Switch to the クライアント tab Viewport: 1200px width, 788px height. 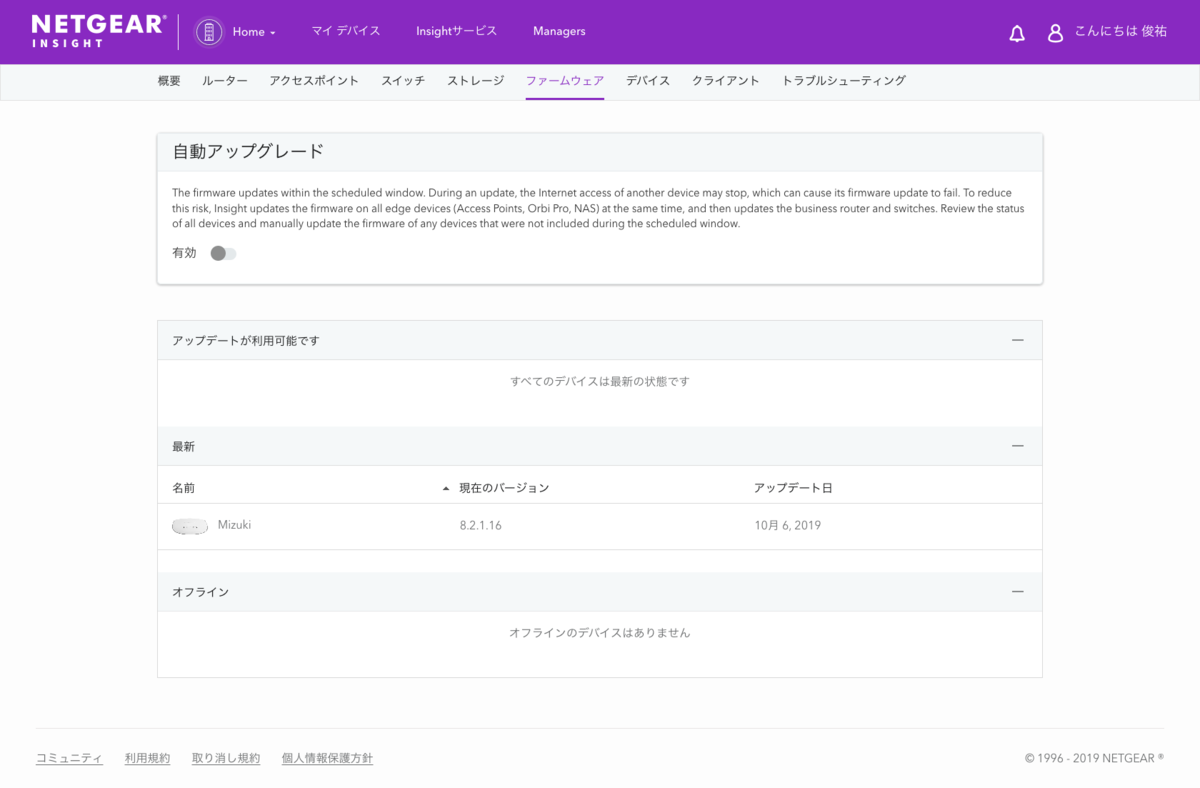pyautogui.click(x=726, y=81)
